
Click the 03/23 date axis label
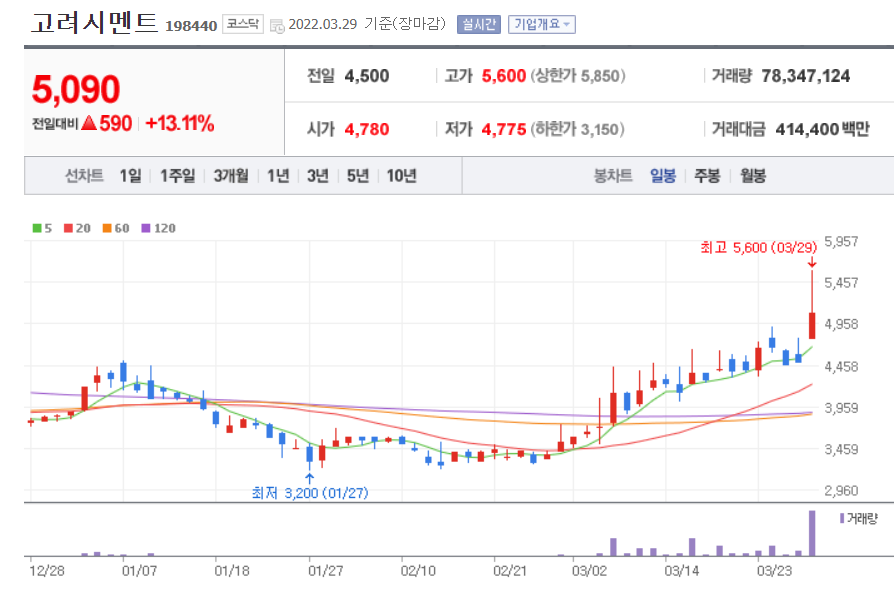774,571
